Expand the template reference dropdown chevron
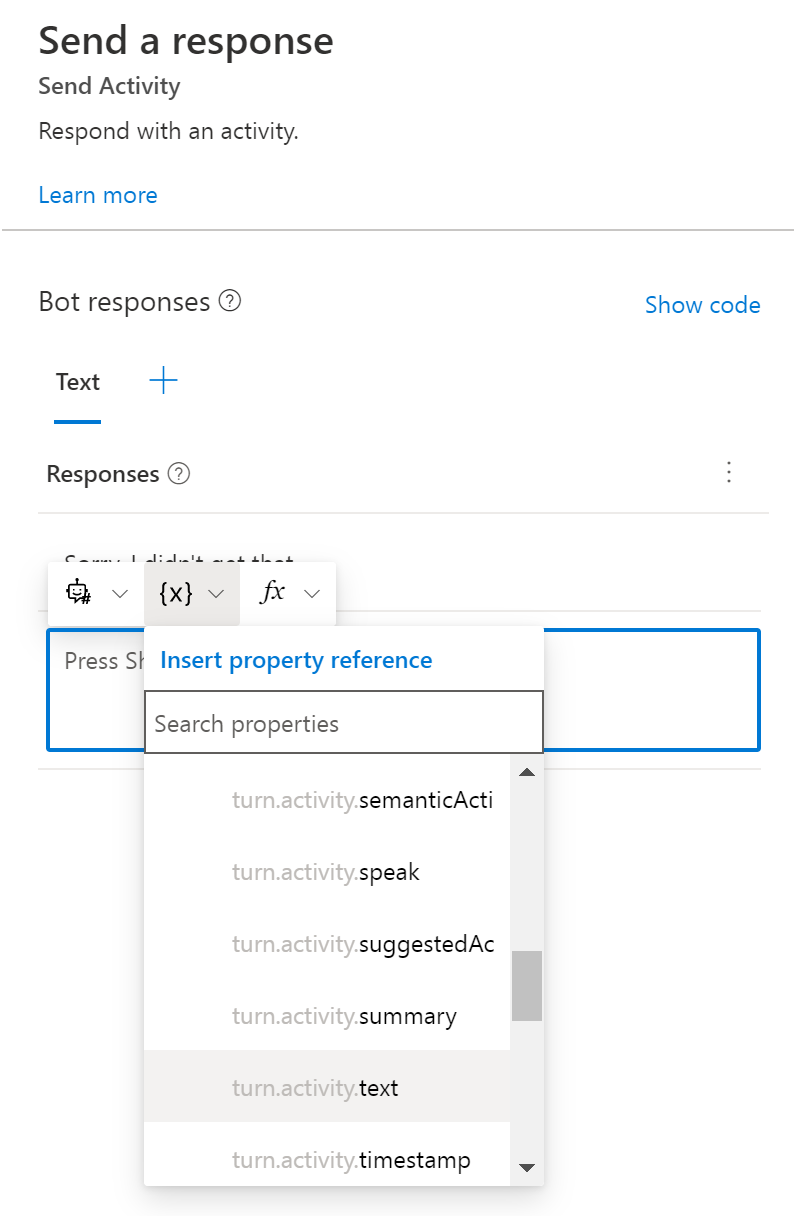 [x=120, y=594]
